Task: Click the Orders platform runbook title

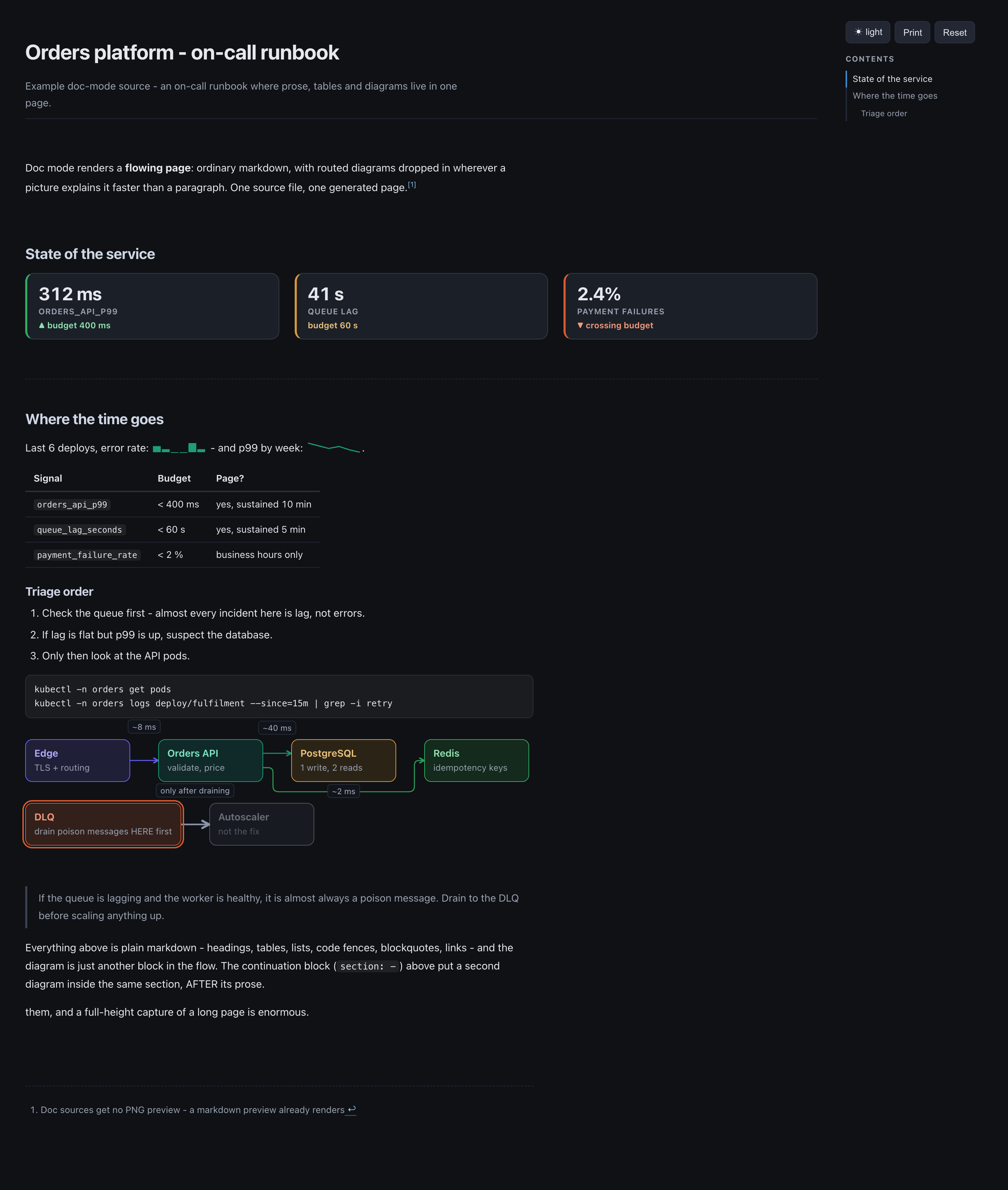Action: pyautogui.click(x=182, y=52)
